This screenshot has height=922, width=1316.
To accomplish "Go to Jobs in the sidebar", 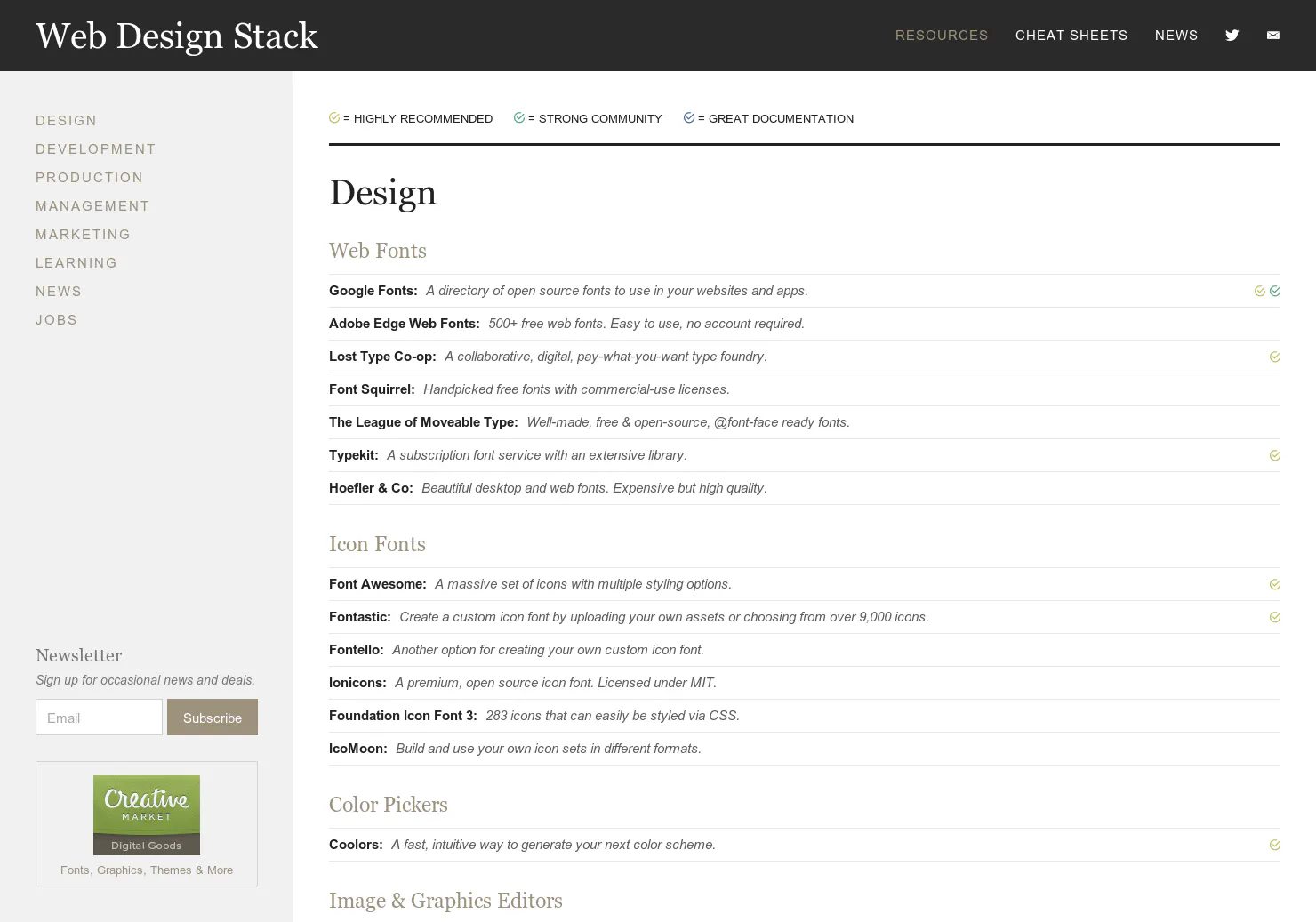I will click(57, 320).
